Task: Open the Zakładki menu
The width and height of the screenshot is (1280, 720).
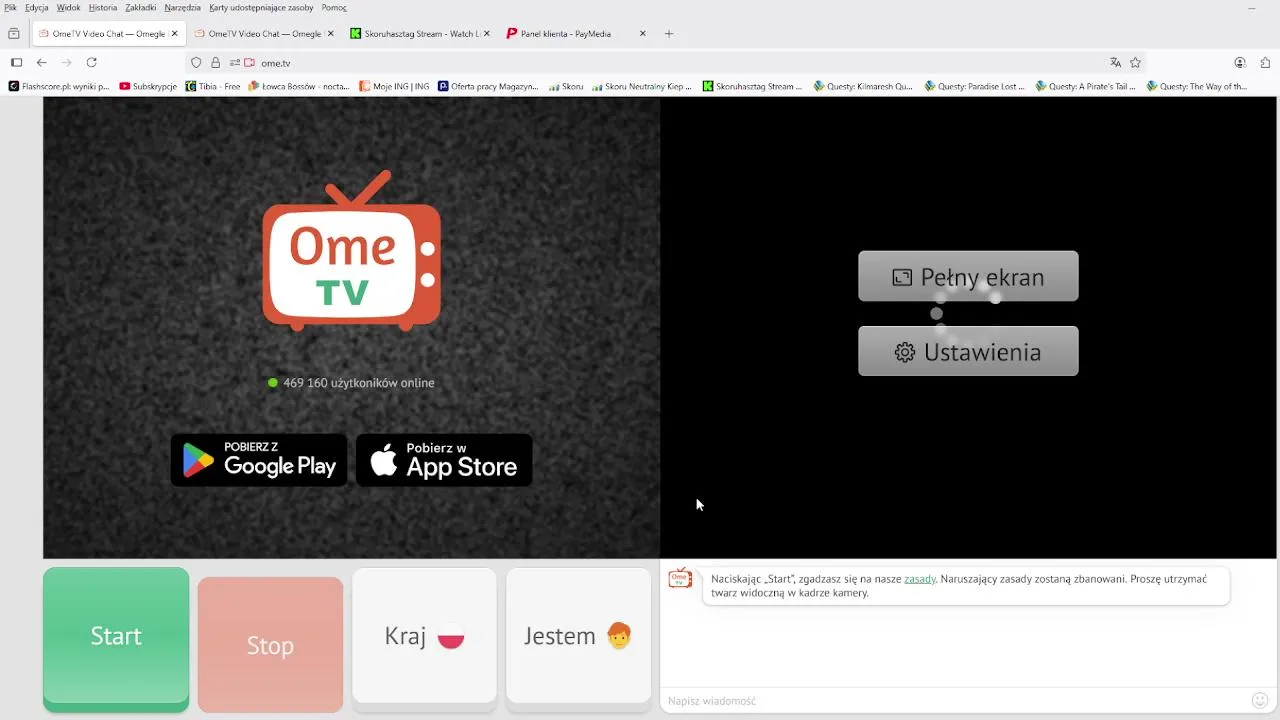Action: [141, 7]
